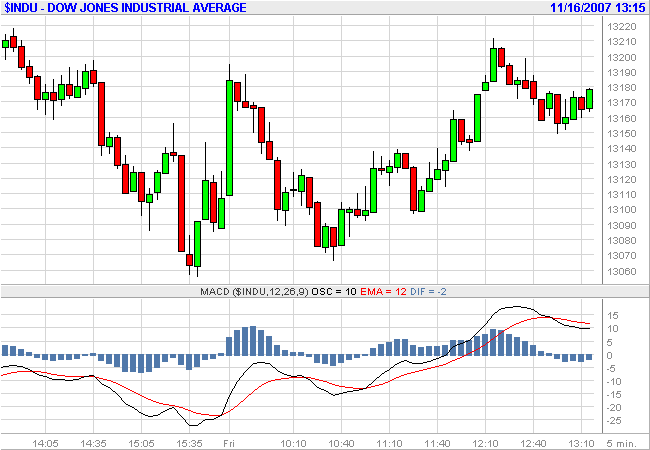Click the 13160 price axis label
The width and height of the screenshot is (650, 450).
click(x=621, y=119)
